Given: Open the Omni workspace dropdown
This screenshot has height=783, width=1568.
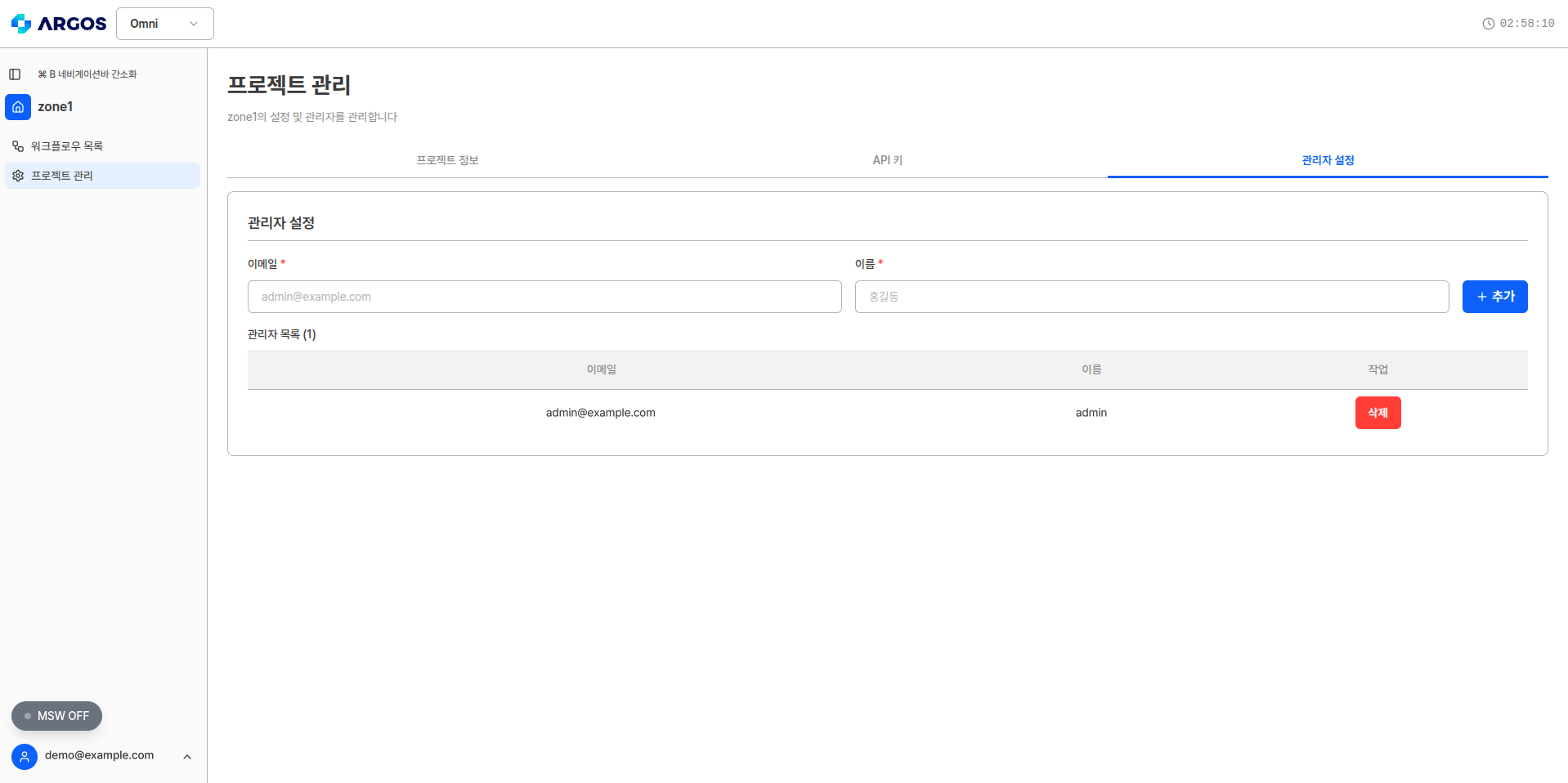Looking at the screenshot, I should pos(165,24).
